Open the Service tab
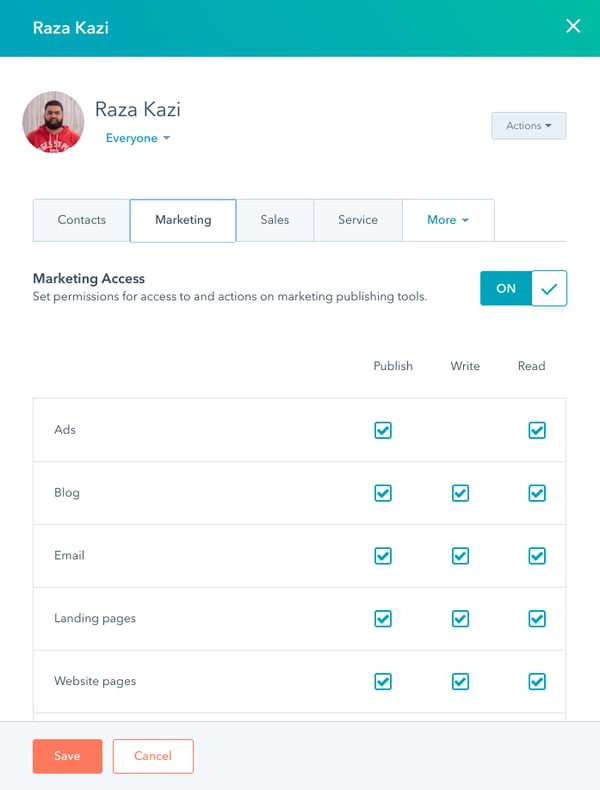This screenshot has height=790, width=600. pyautogui.click(x=357, y=220)
